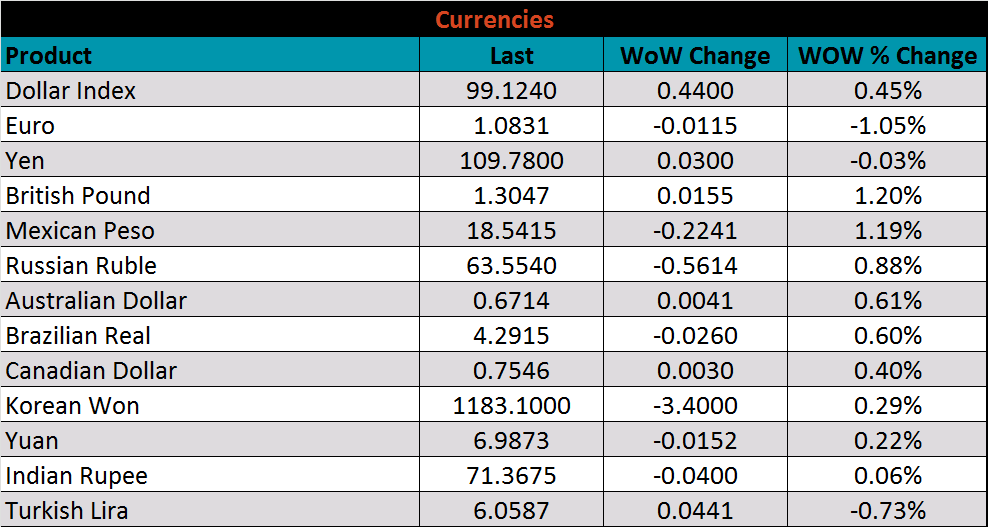
Task: Click the Euro product cell
Action: [30, 126]
